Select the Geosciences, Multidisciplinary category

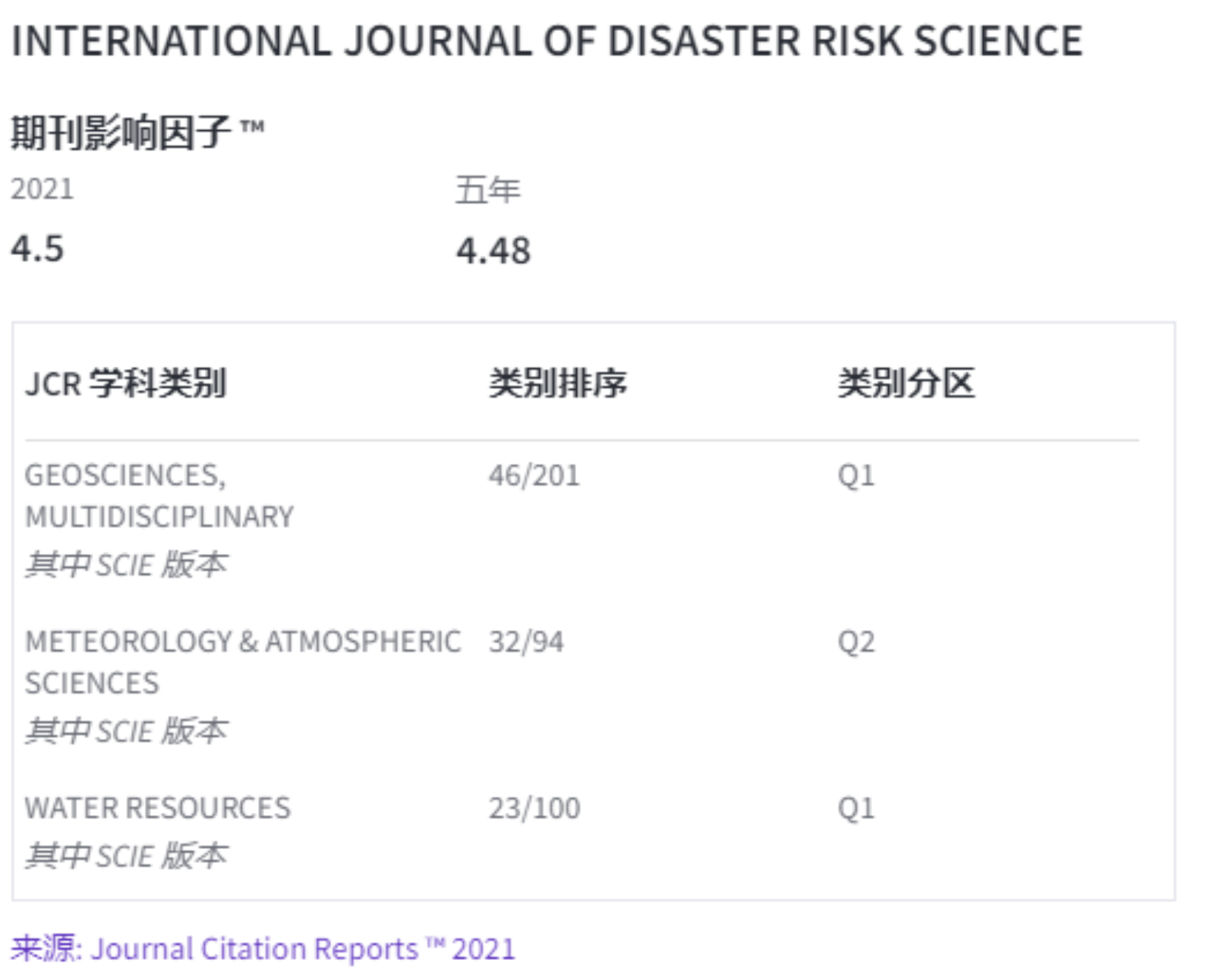pos(159,496)
